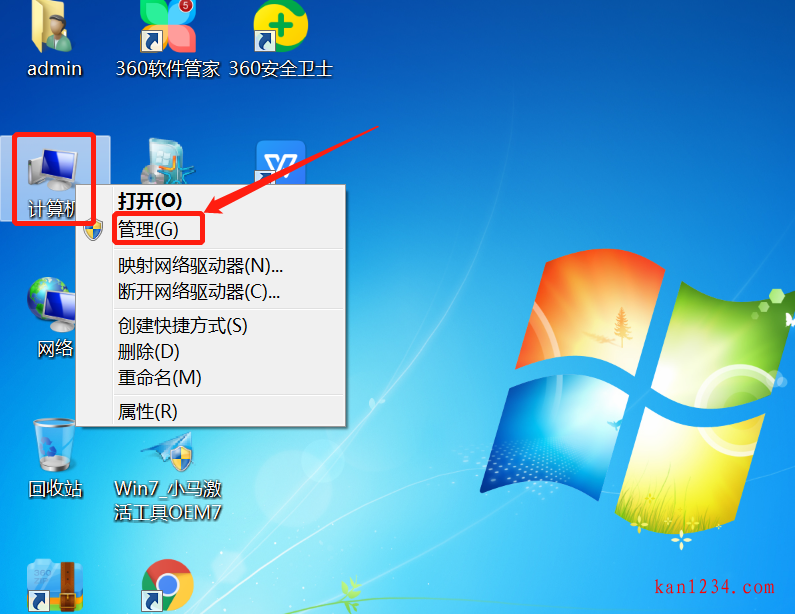This screenshot has height=614, width=795.
Task: Choose 删除(D) in the context menu
Action: click(x=148, y=352)
